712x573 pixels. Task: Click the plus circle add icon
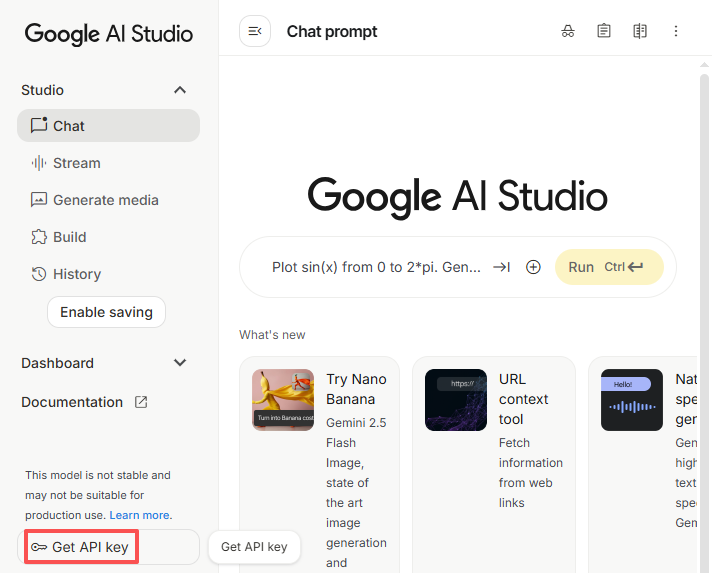click(533, 267)
